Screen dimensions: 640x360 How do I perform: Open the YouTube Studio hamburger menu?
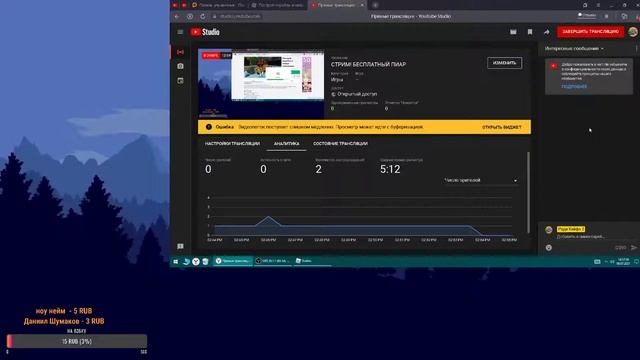coord(180,32)
